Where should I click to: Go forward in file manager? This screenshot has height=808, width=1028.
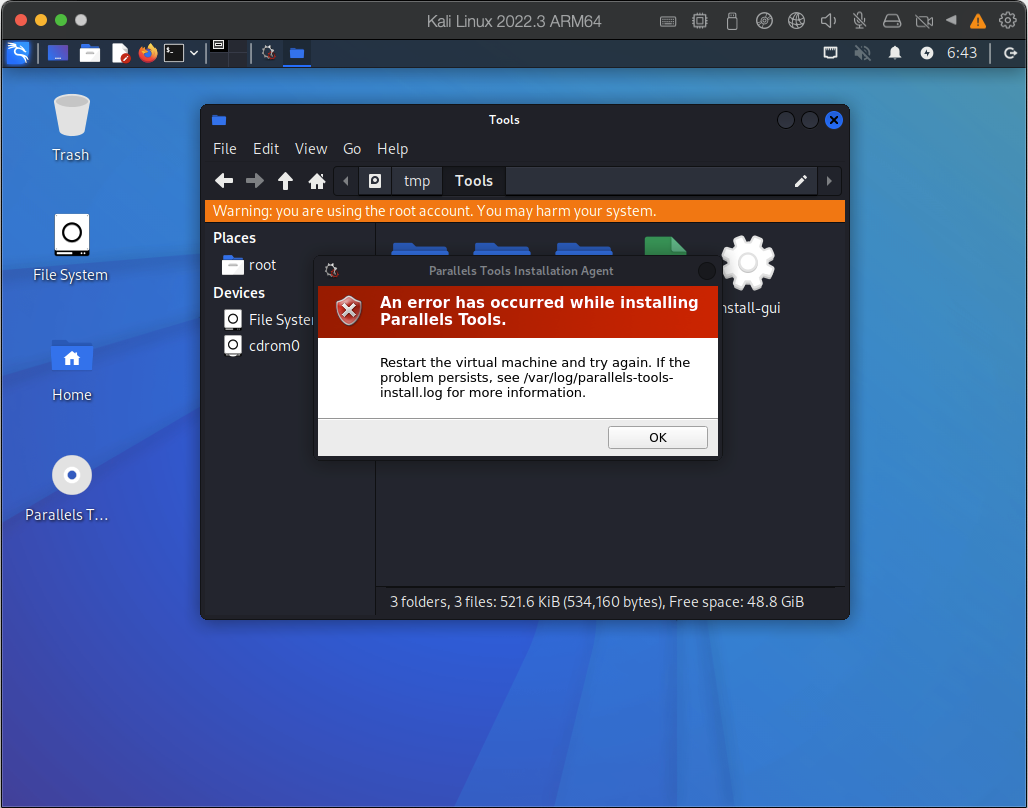254,181
